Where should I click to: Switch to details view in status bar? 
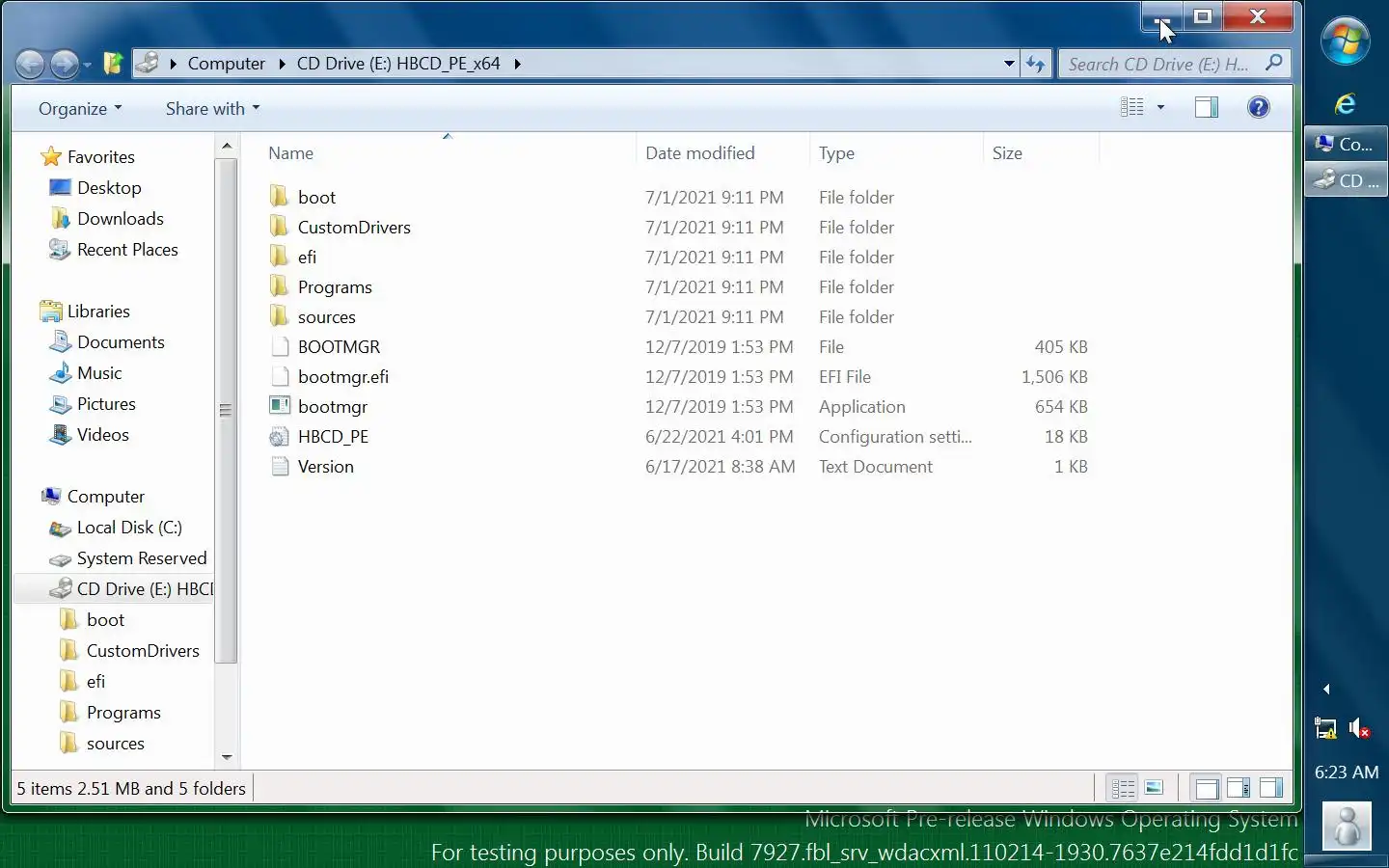(x=1123, y=788)
